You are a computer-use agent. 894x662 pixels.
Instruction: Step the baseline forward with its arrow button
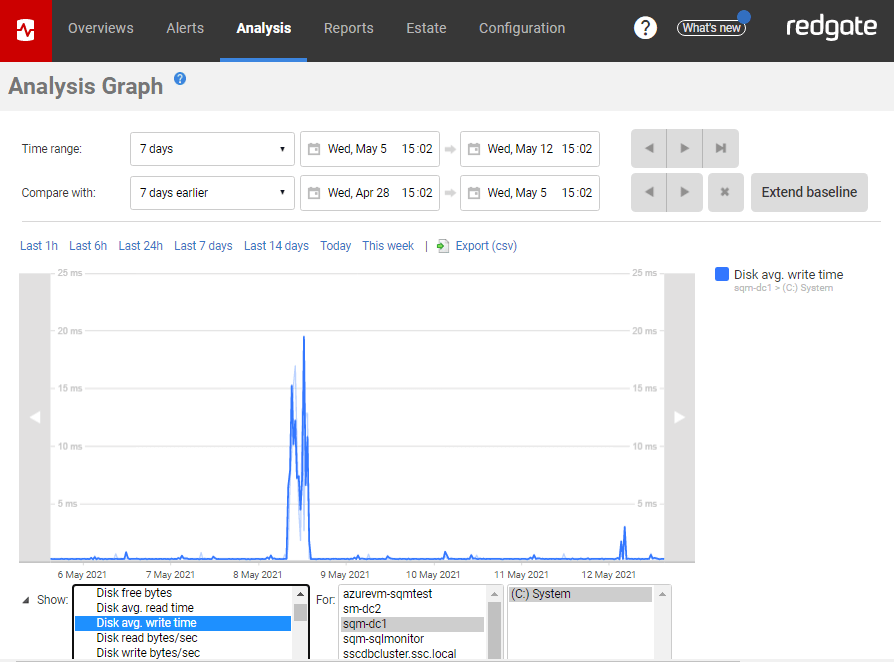tap(684, 192)
